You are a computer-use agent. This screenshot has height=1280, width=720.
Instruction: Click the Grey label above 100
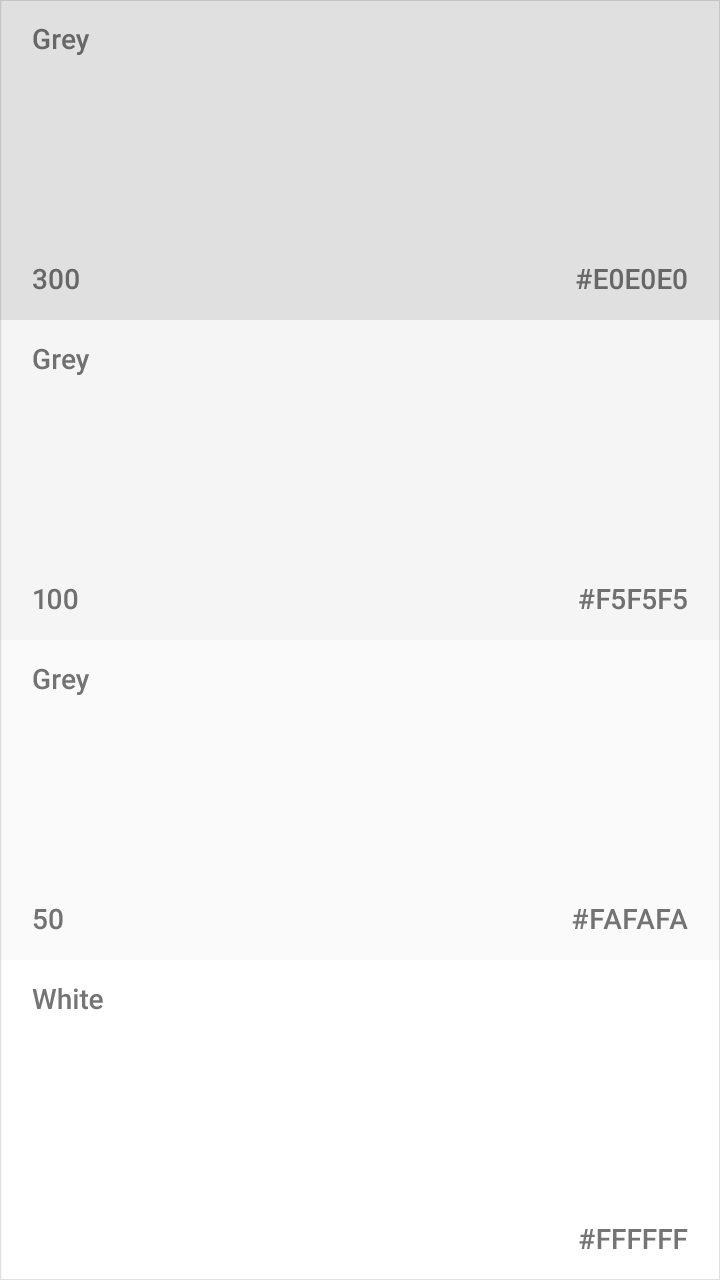click(x=61, y=361)
